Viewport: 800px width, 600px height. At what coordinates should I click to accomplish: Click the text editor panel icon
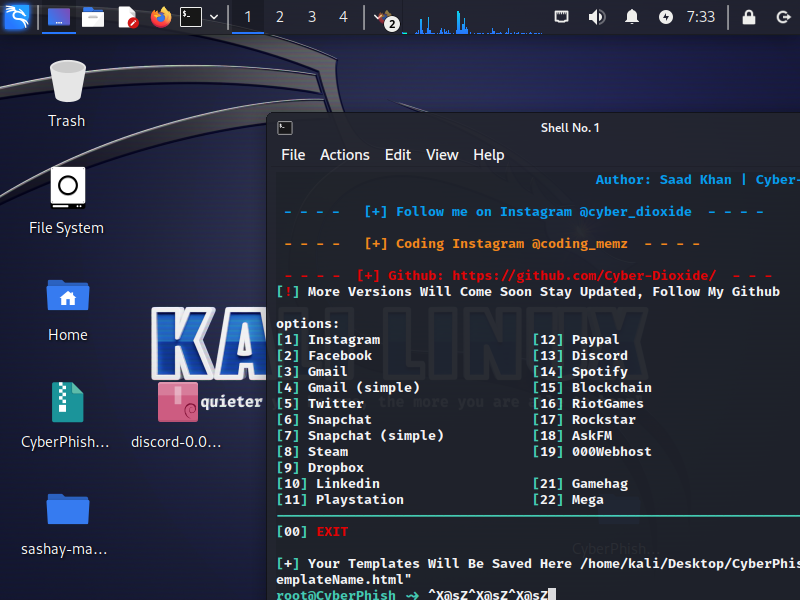[127, 17]
